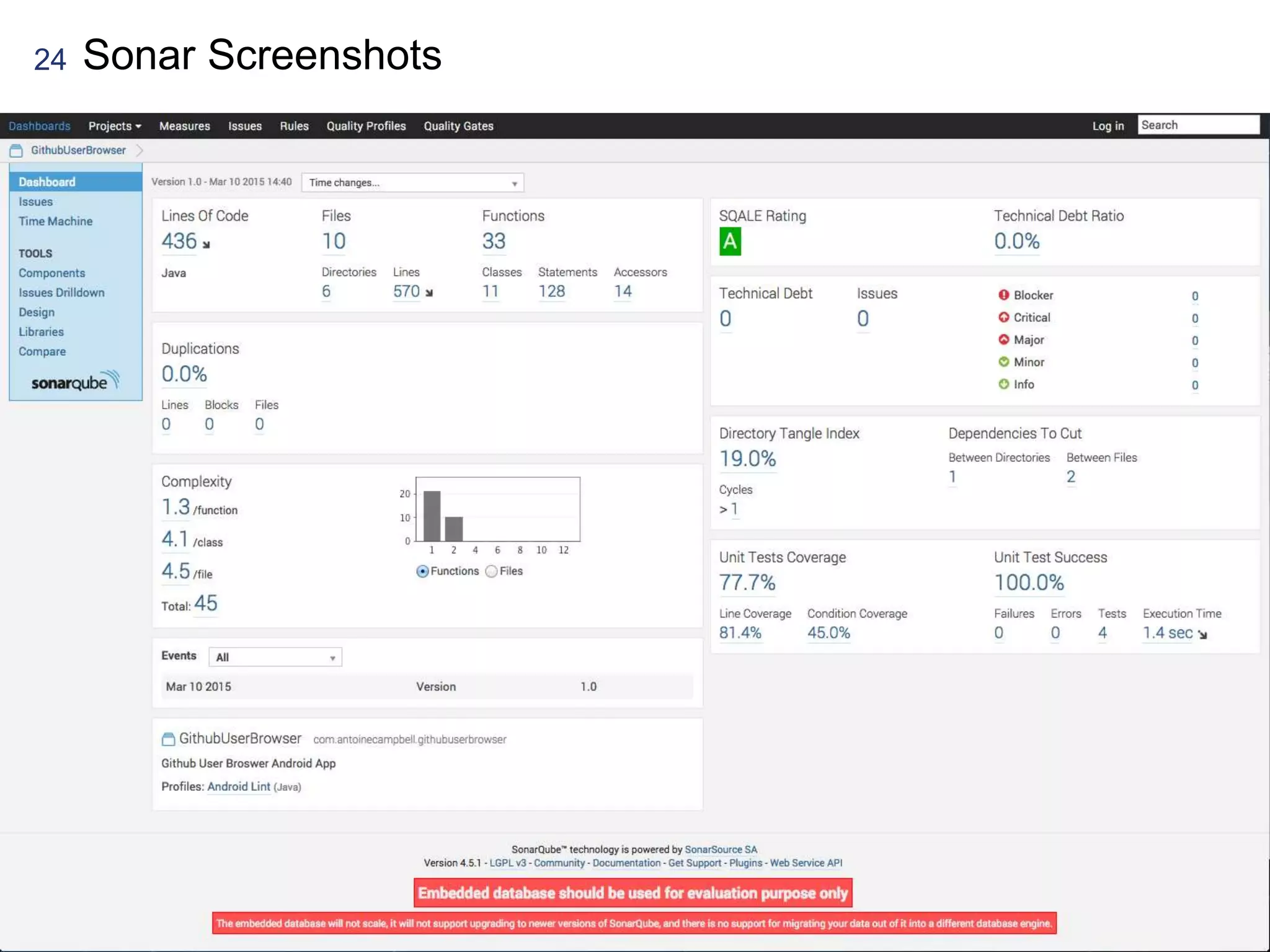Click the GithubUserBrowser project icon in breadcrumb
The height and width of the screenshot is (952, 1270).
(16, 151)
